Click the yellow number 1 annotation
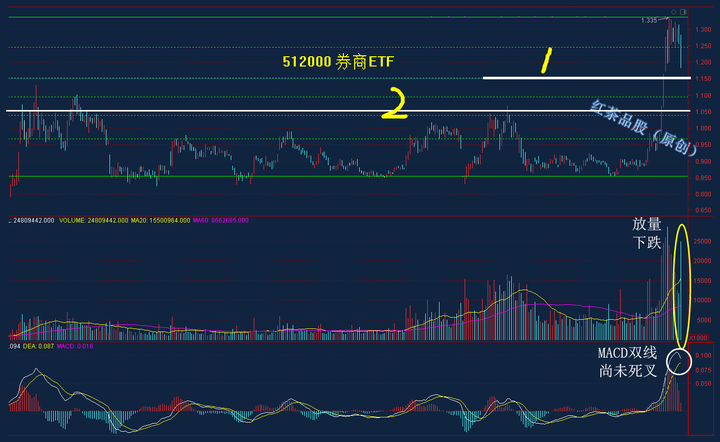The image size is (720, 442). [546, 63]
